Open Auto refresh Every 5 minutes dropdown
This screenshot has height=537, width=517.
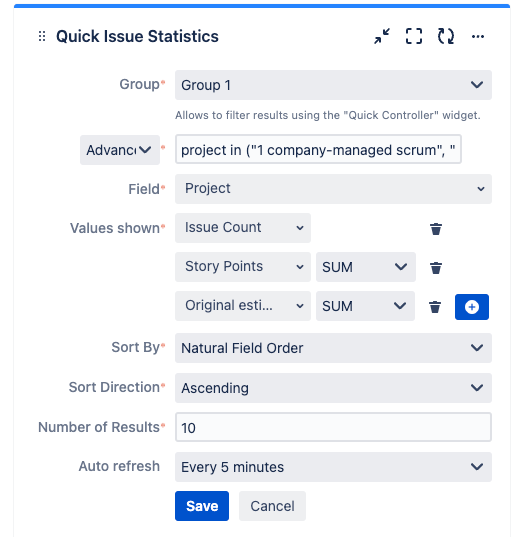(x=333, y=467)
